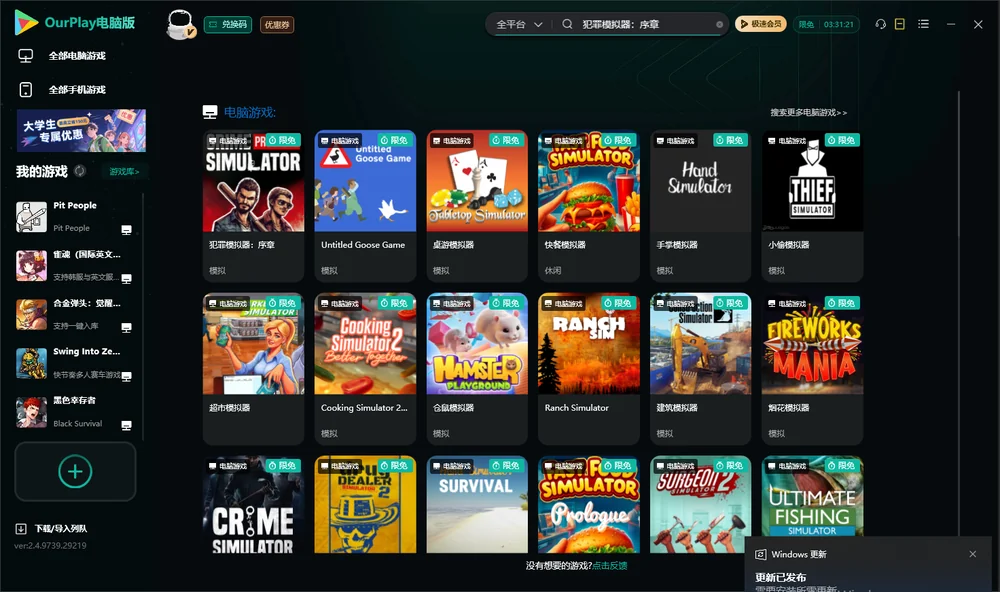Click the 电脑游戏 tag on Ranch Simulator card
Screen dimensions: 1000x592
click(564, 304)
